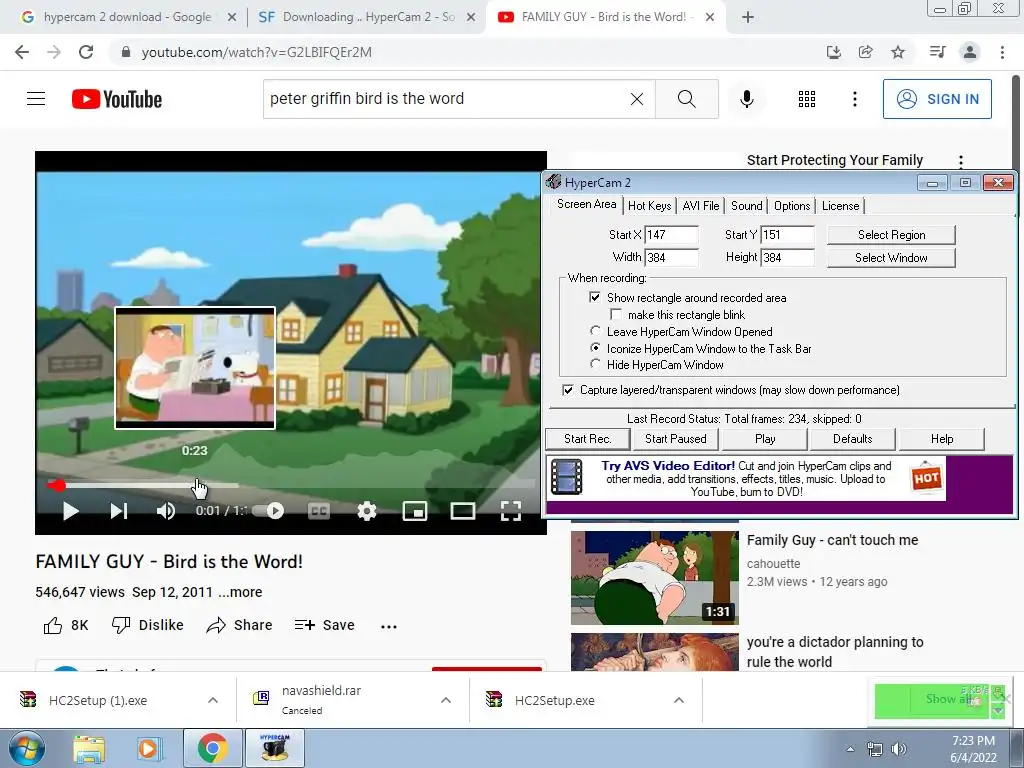Open navashield.rar download options arrow
Viewport: 1024px width, 768px height.
(446, 700)
